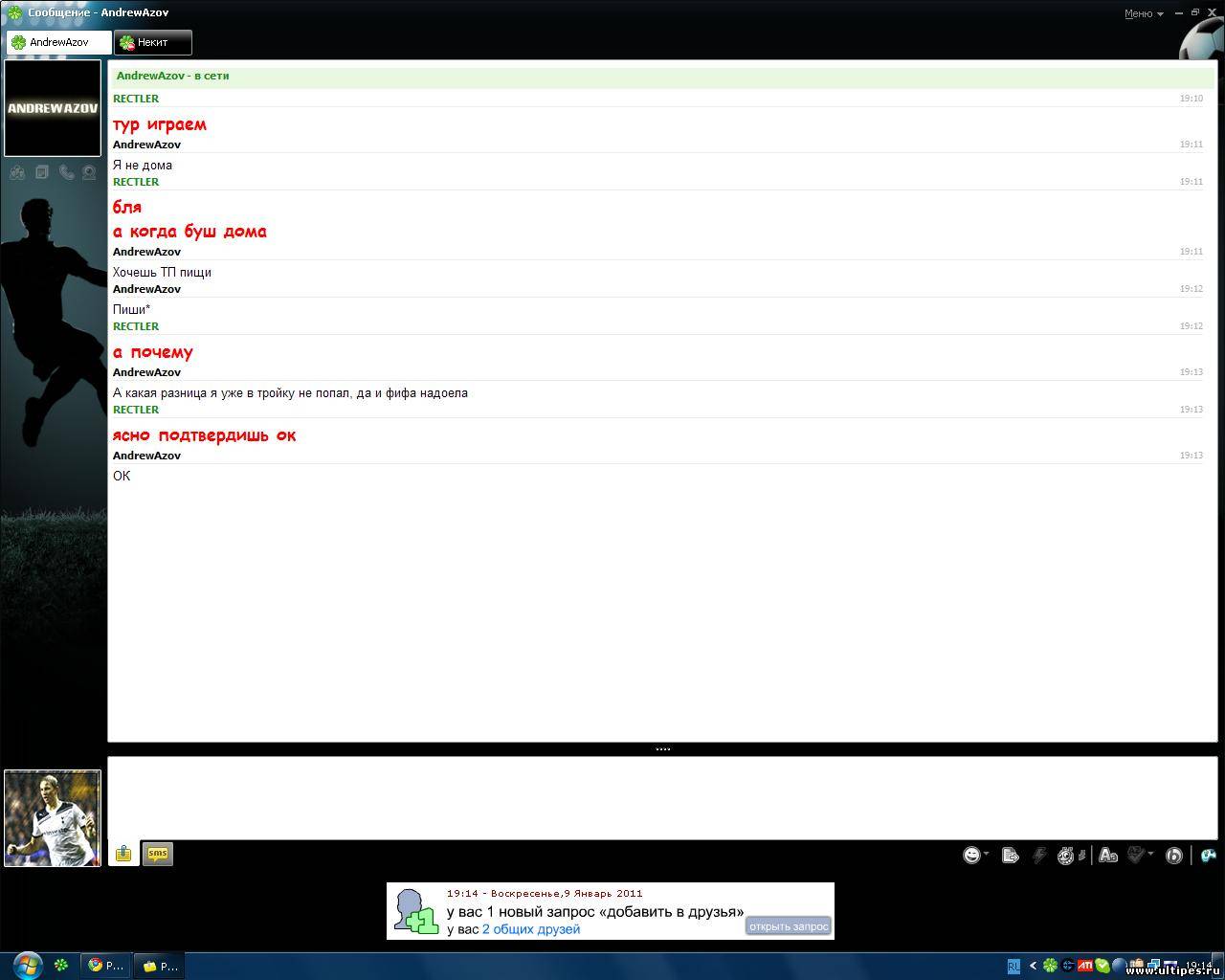This screenshot has height=980, width=1225.
Task: Click the lightning bolt quick message icon
Action: click(1039, 855)
